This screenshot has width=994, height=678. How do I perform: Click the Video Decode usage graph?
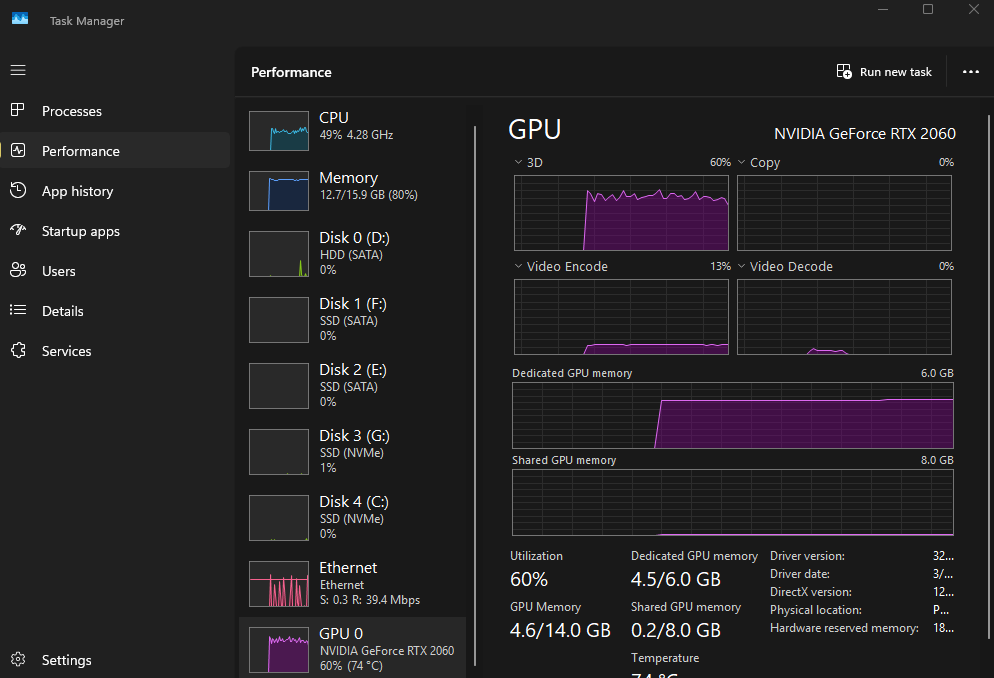coord(844,317)
